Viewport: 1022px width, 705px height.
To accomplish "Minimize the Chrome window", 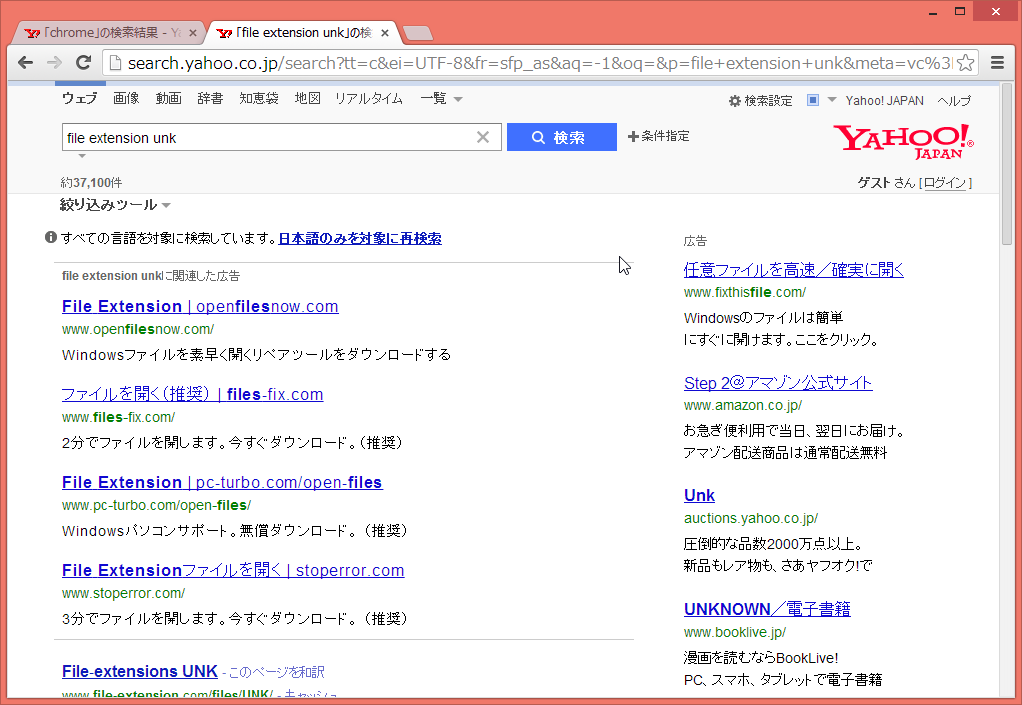I will [x=933, y=12].
